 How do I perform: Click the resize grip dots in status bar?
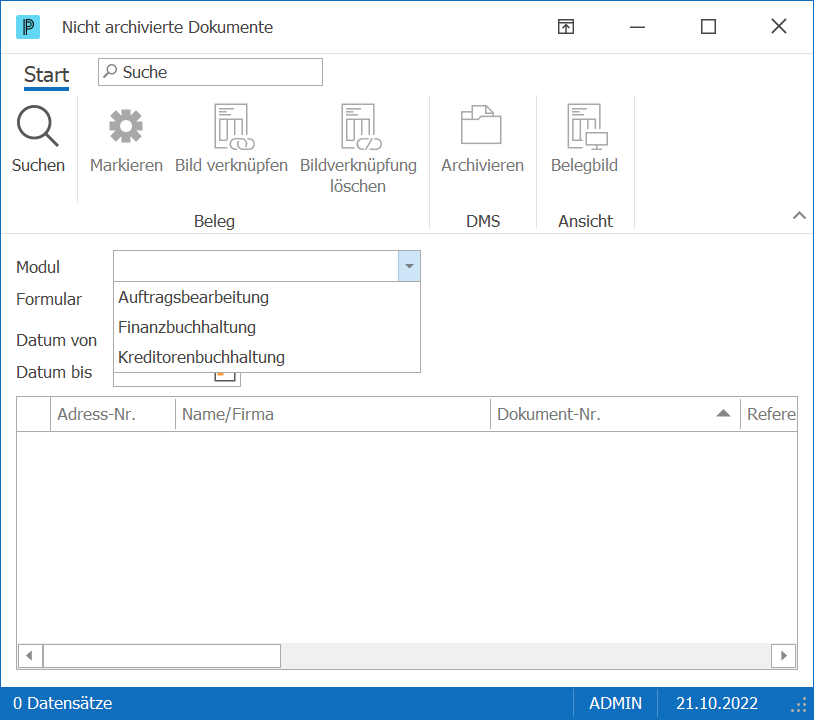800,706
